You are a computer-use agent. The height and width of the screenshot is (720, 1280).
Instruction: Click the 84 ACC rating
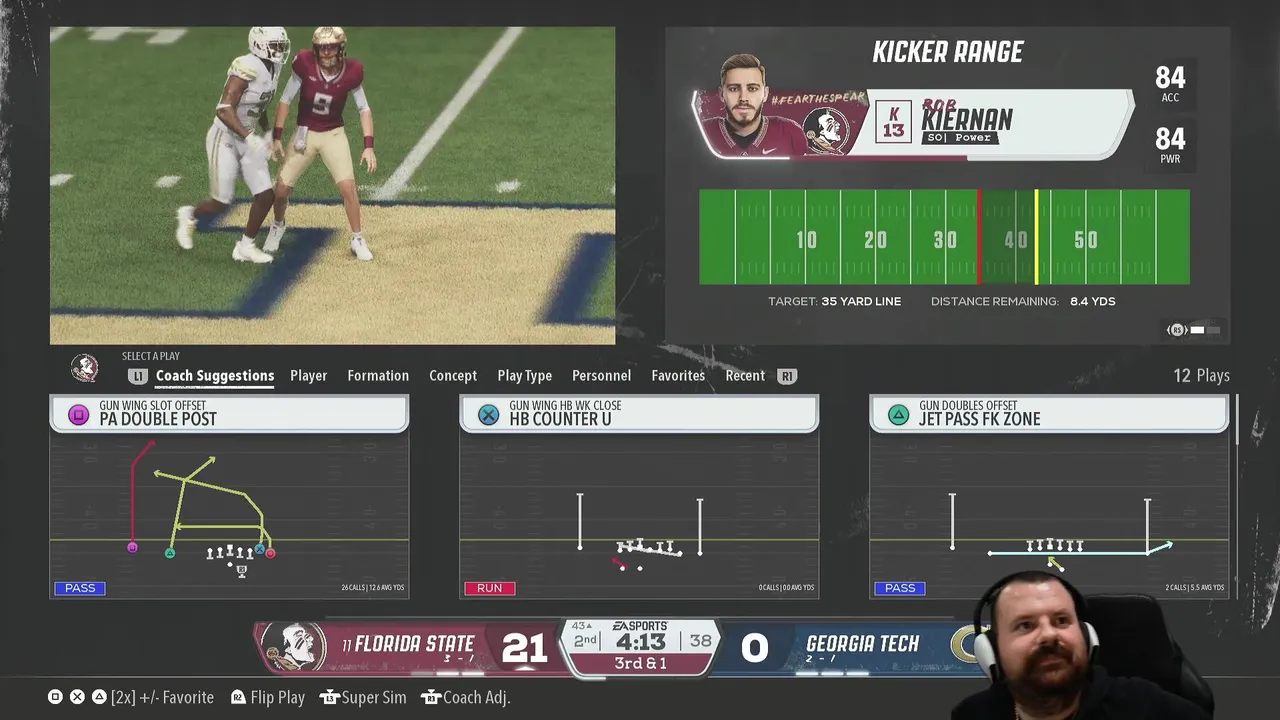(1170, 84)
